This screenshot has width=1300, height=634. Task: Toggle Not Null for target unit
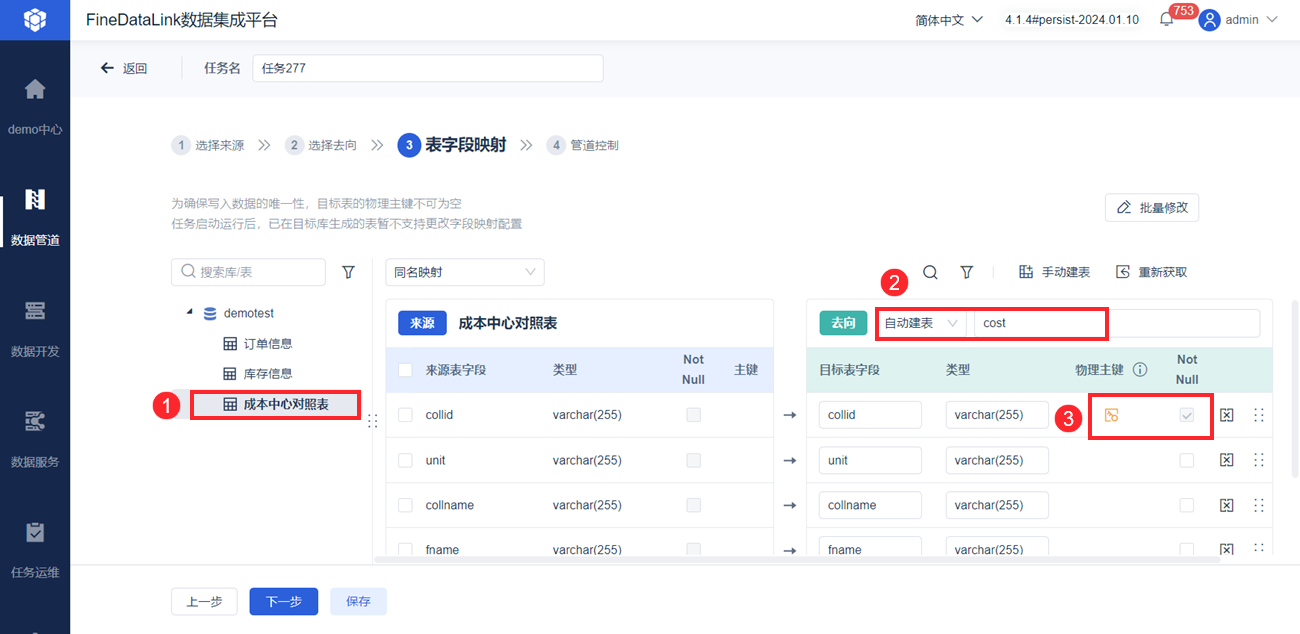coord(1187,460)
